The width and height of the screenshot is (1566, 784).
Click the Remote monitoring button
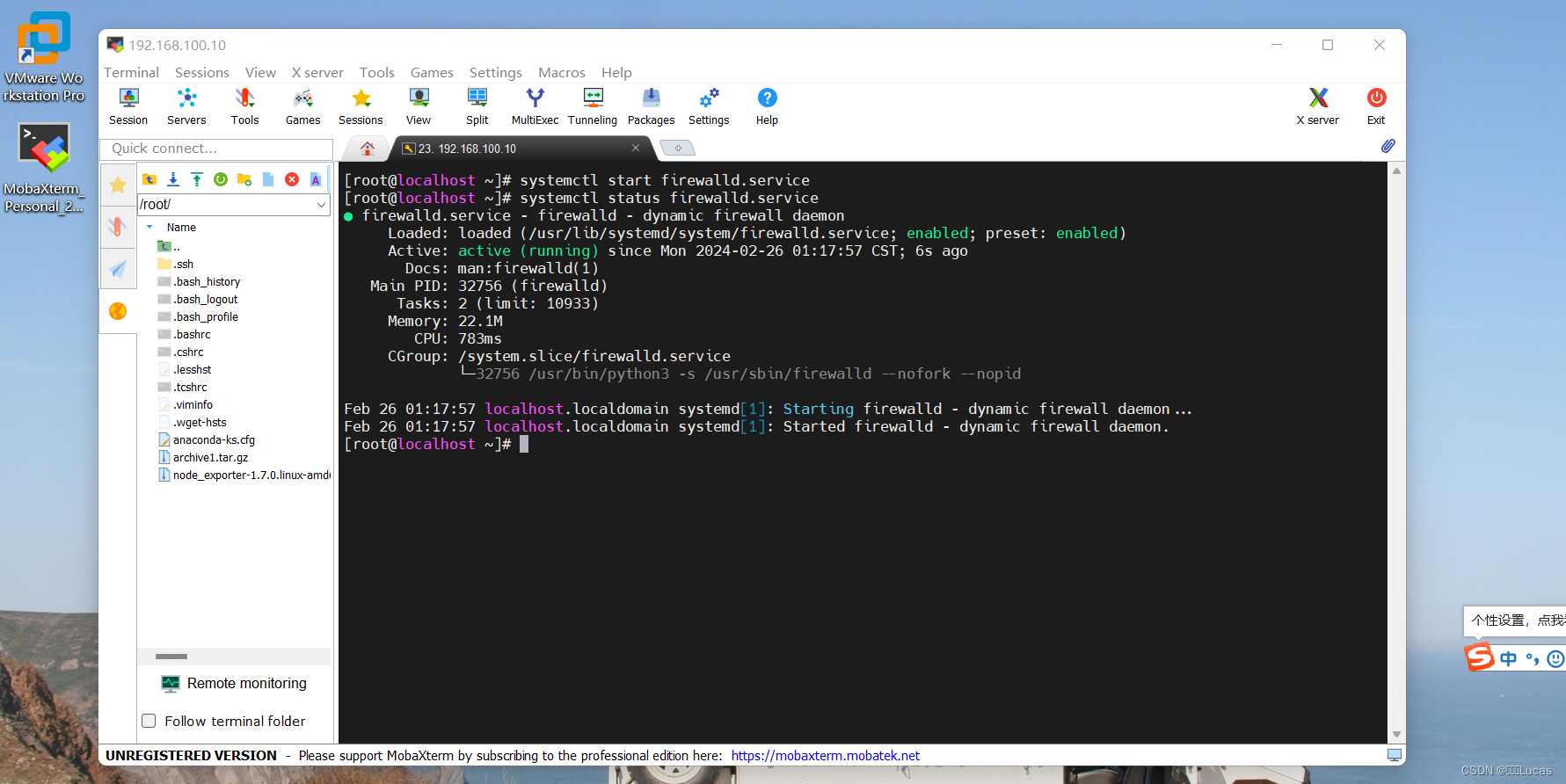pyautogui.click(x=235, y=683)
